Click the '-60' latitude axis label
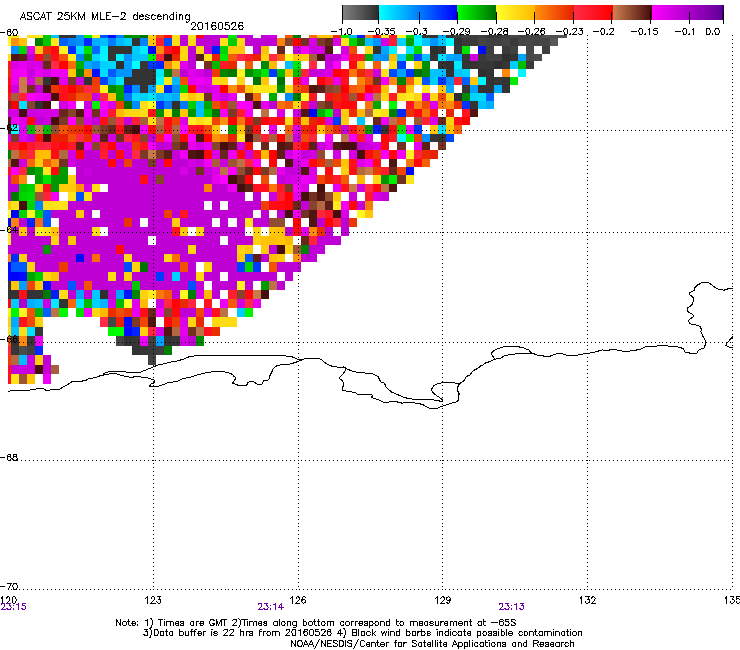The width and height of the screenshot is (740, 650). (x=9, y=33)
